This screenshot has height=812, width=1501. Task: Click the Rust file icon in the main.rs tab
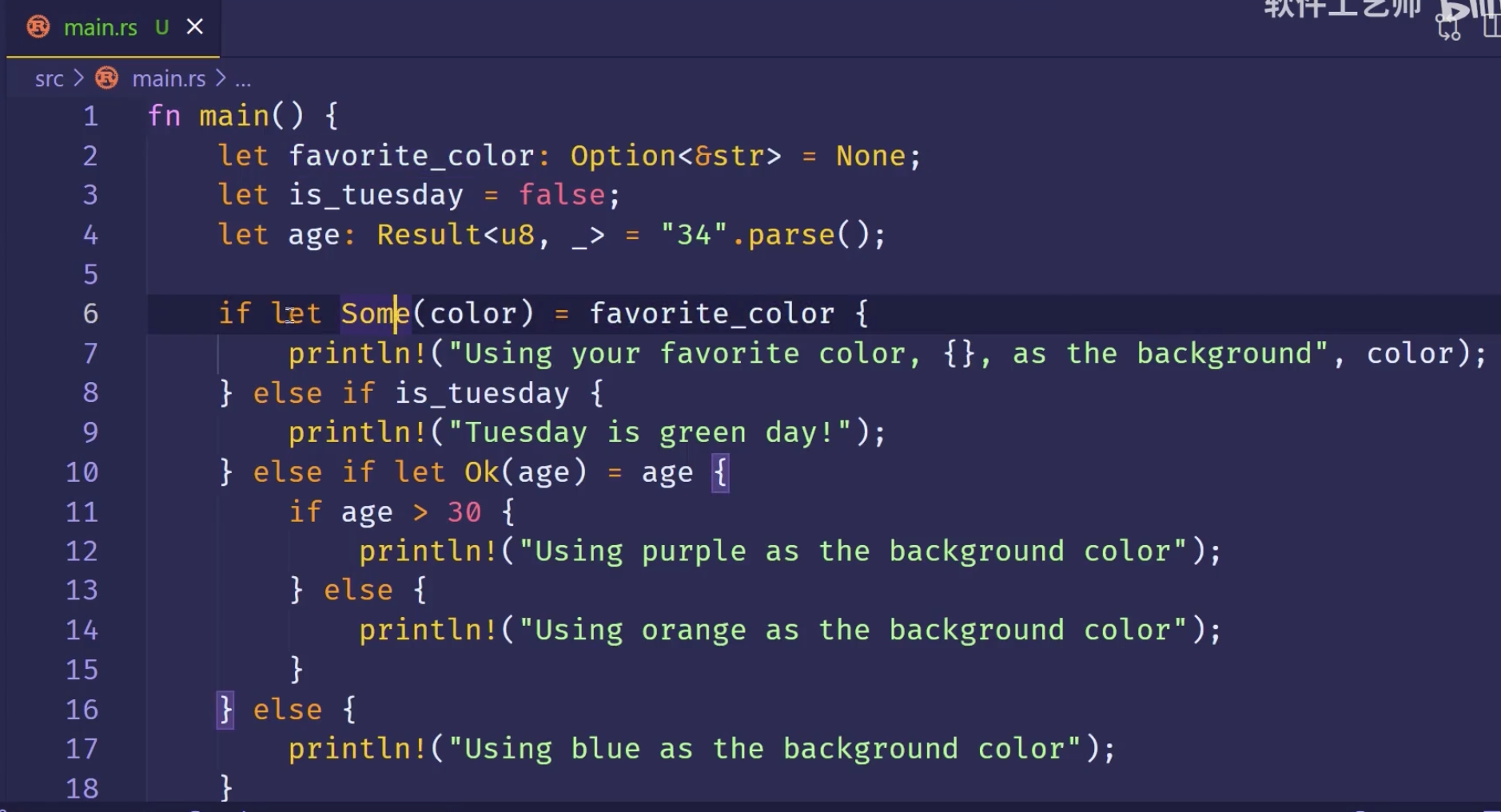click(38, 27)
